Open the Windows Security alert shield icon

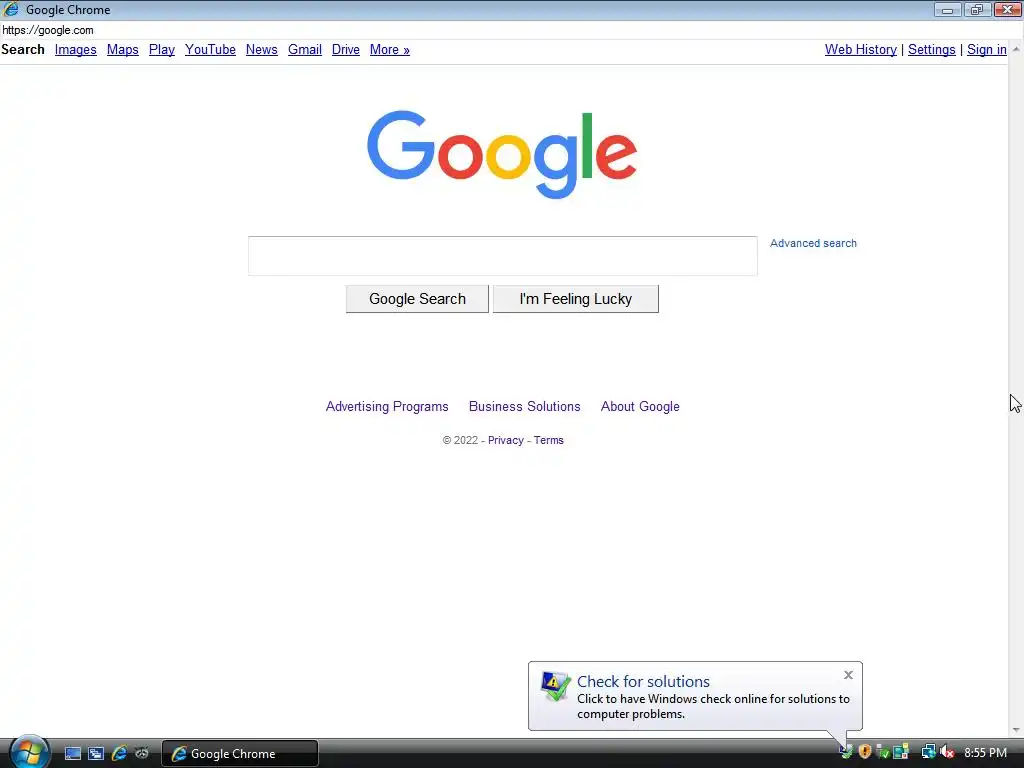coord(865,752)
